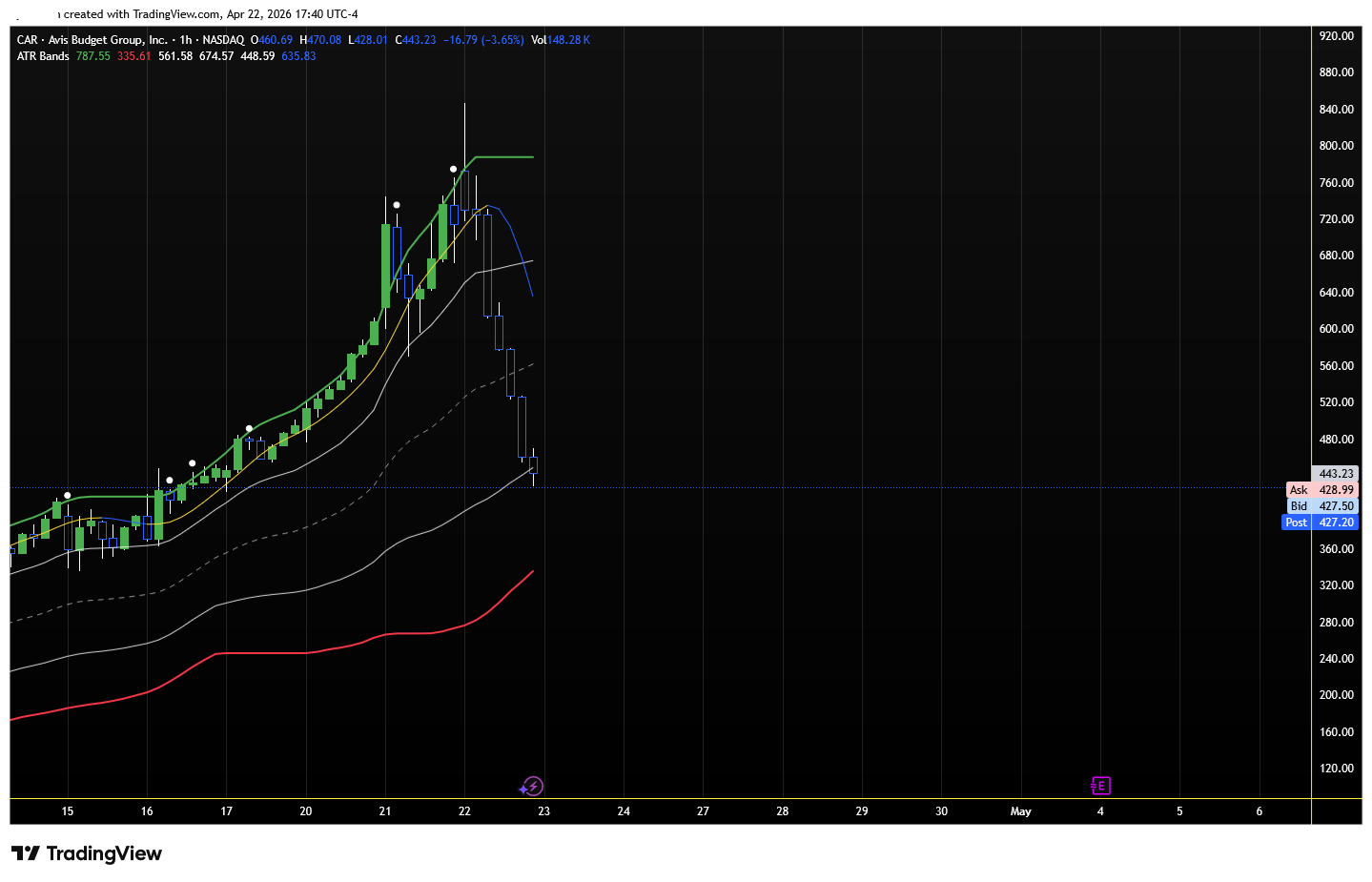The height and width of the screenshot is (882, 1372).
Task: Select the open value O460.69
Action: [x=272, y=40]
